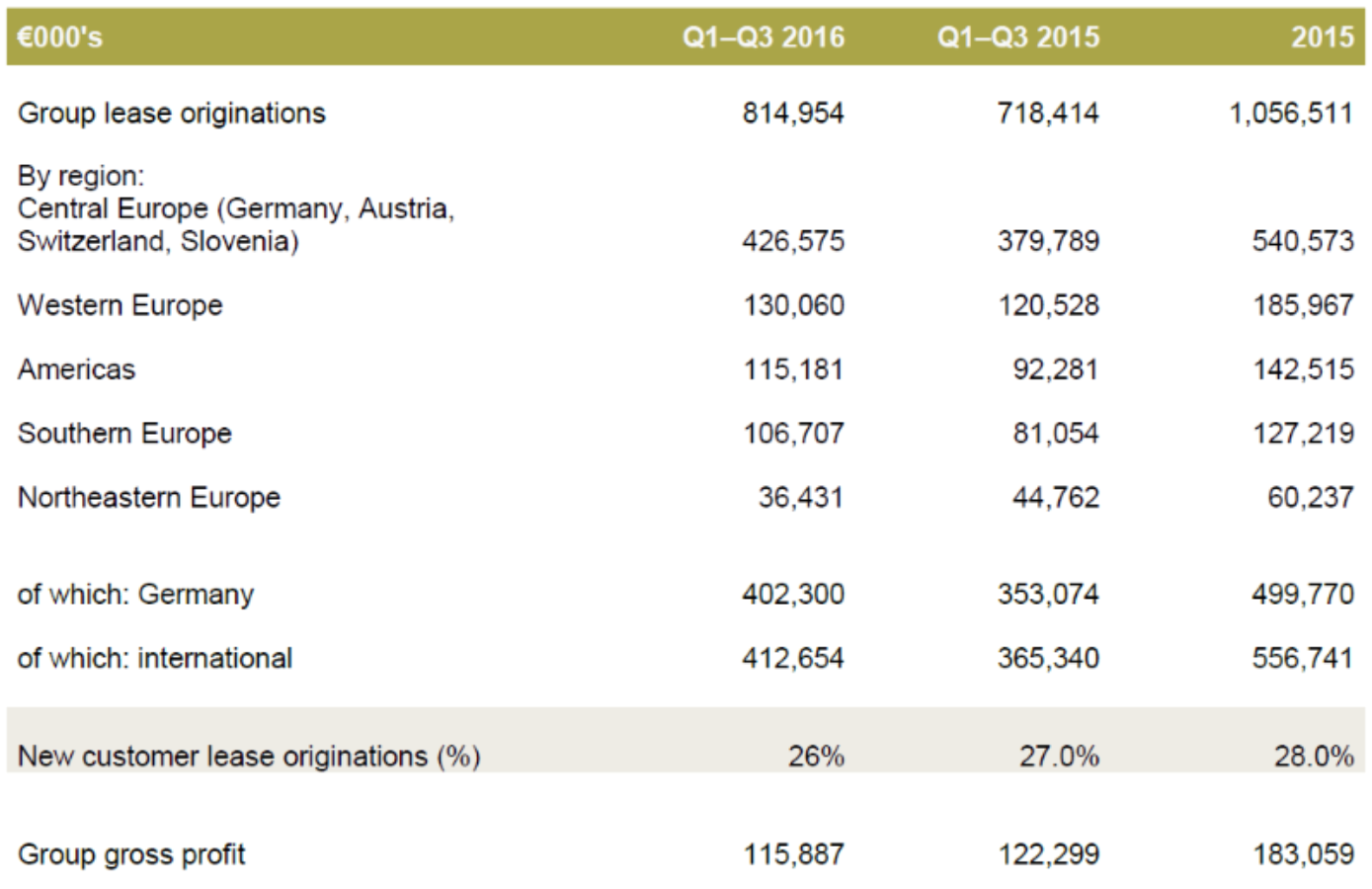Select the 26% cell
The image size is (1372, 889).
pyautogui.click(x=816, y=757)
